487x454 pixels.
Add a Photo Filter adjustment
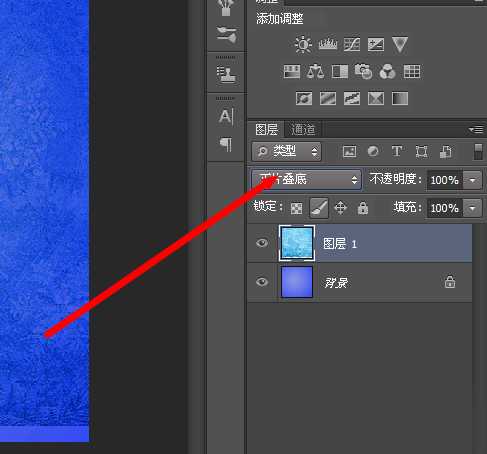tap(363, 71)
